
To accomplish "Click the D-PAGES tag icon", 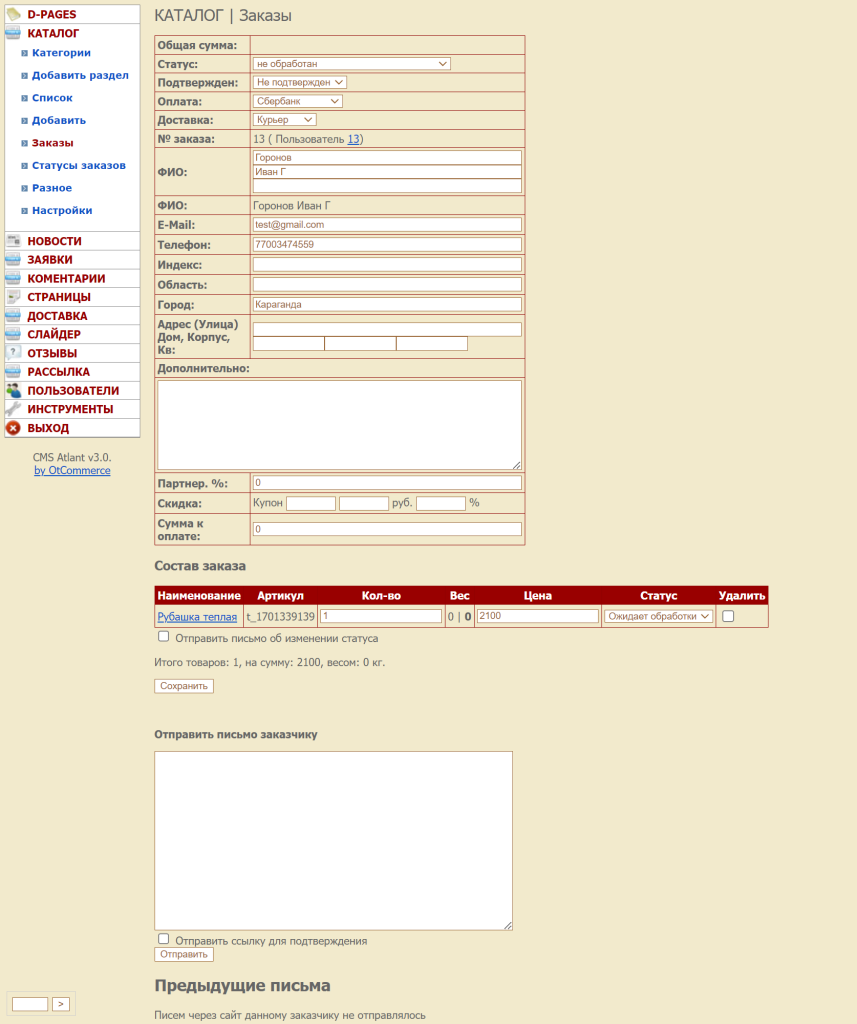I will [x=13, y=14].
